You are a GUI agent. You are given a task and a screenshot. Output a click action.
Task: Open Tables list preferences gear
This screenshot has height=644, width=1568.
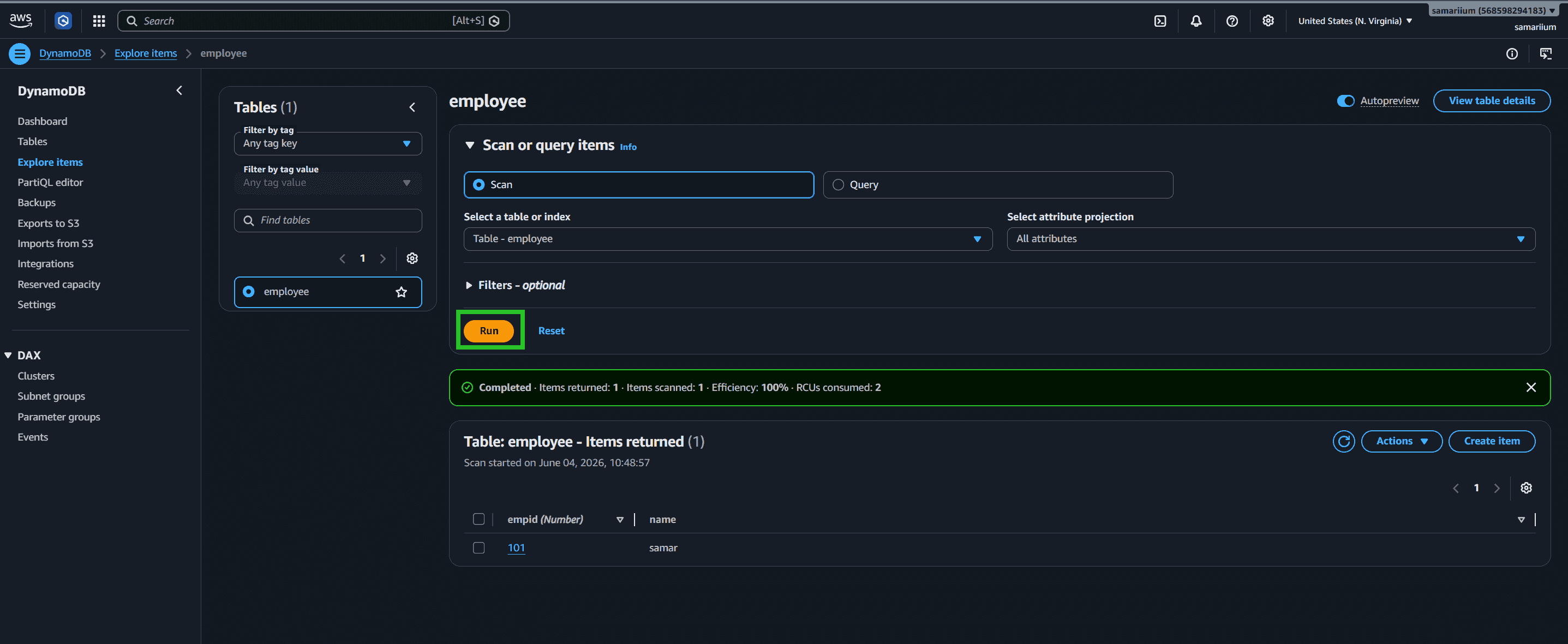412,258
